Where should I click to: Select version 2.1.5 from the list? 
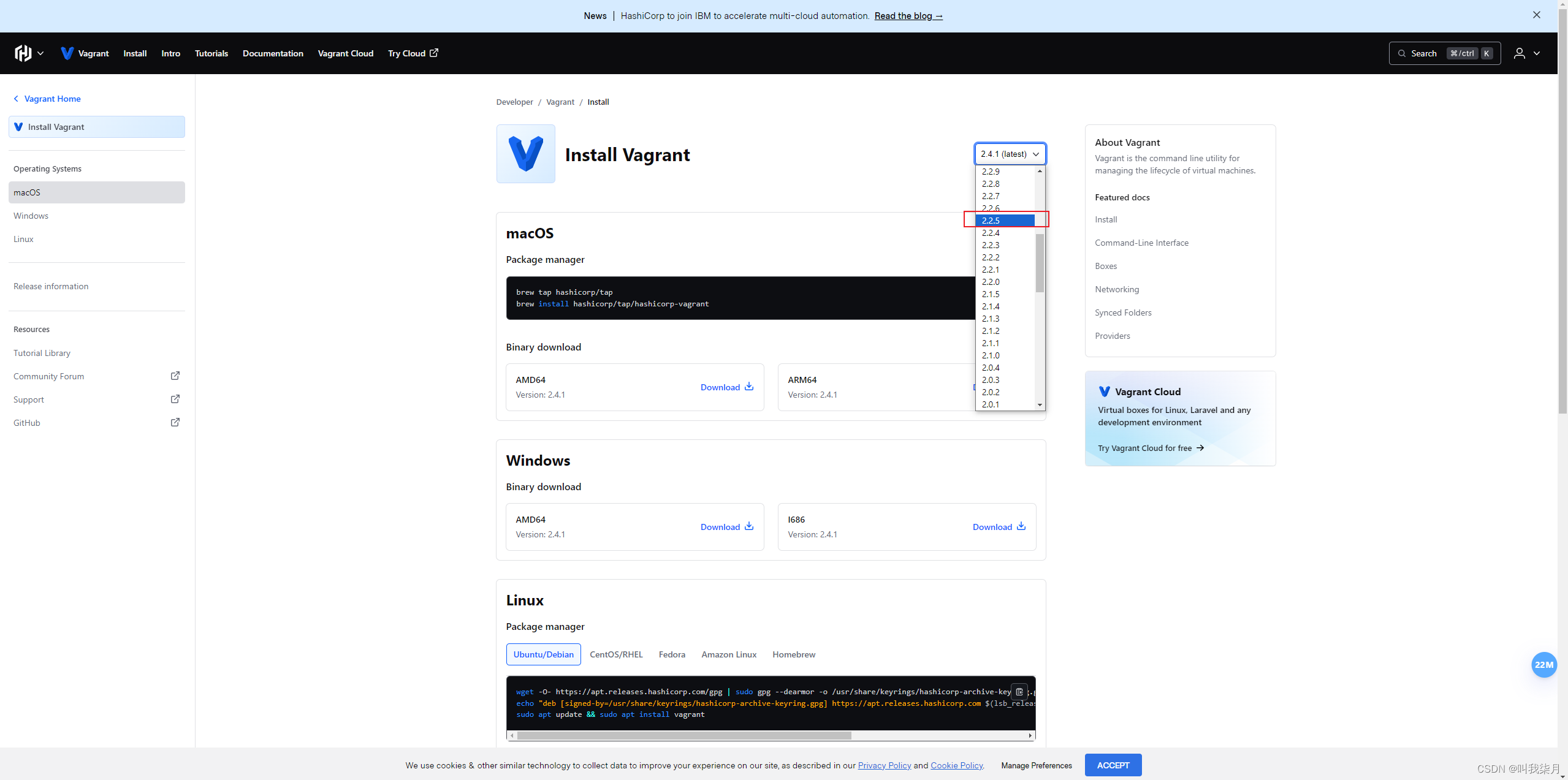click(1005, 294)
